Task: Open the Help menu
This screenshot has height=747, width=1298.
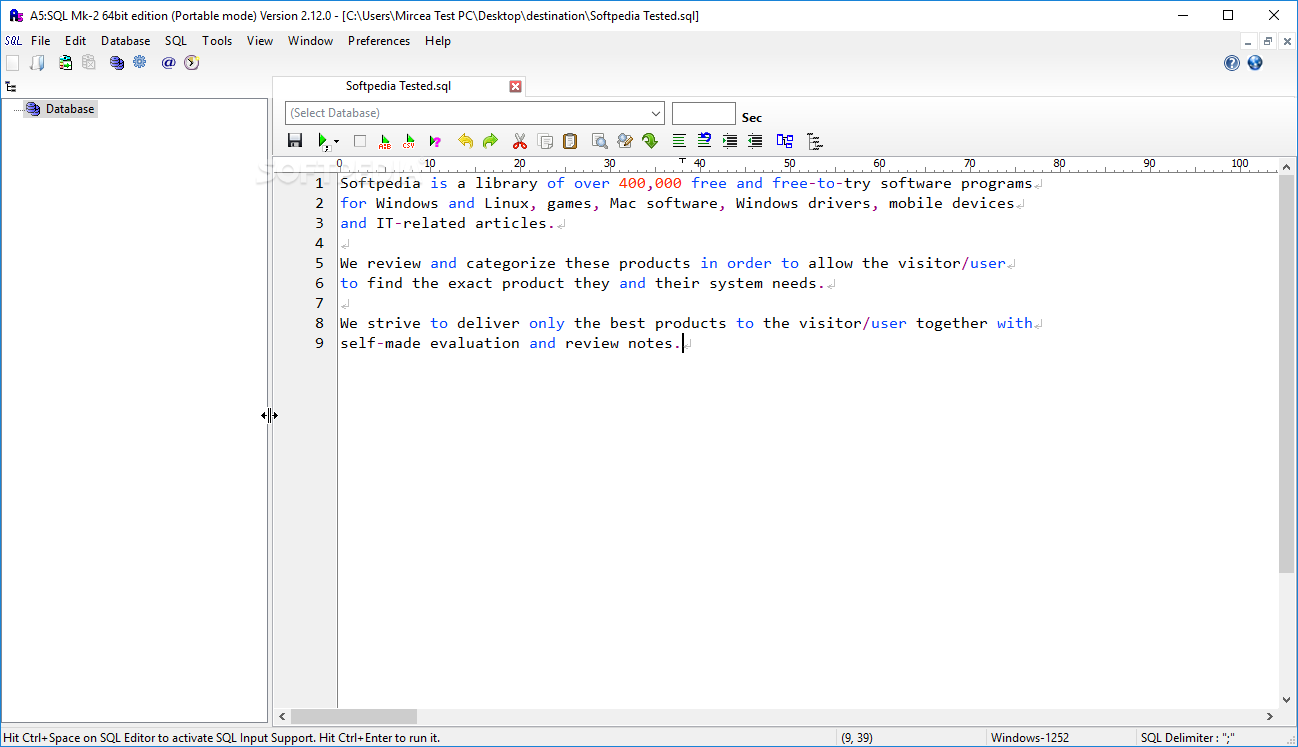Action: [x=438, y=41]
